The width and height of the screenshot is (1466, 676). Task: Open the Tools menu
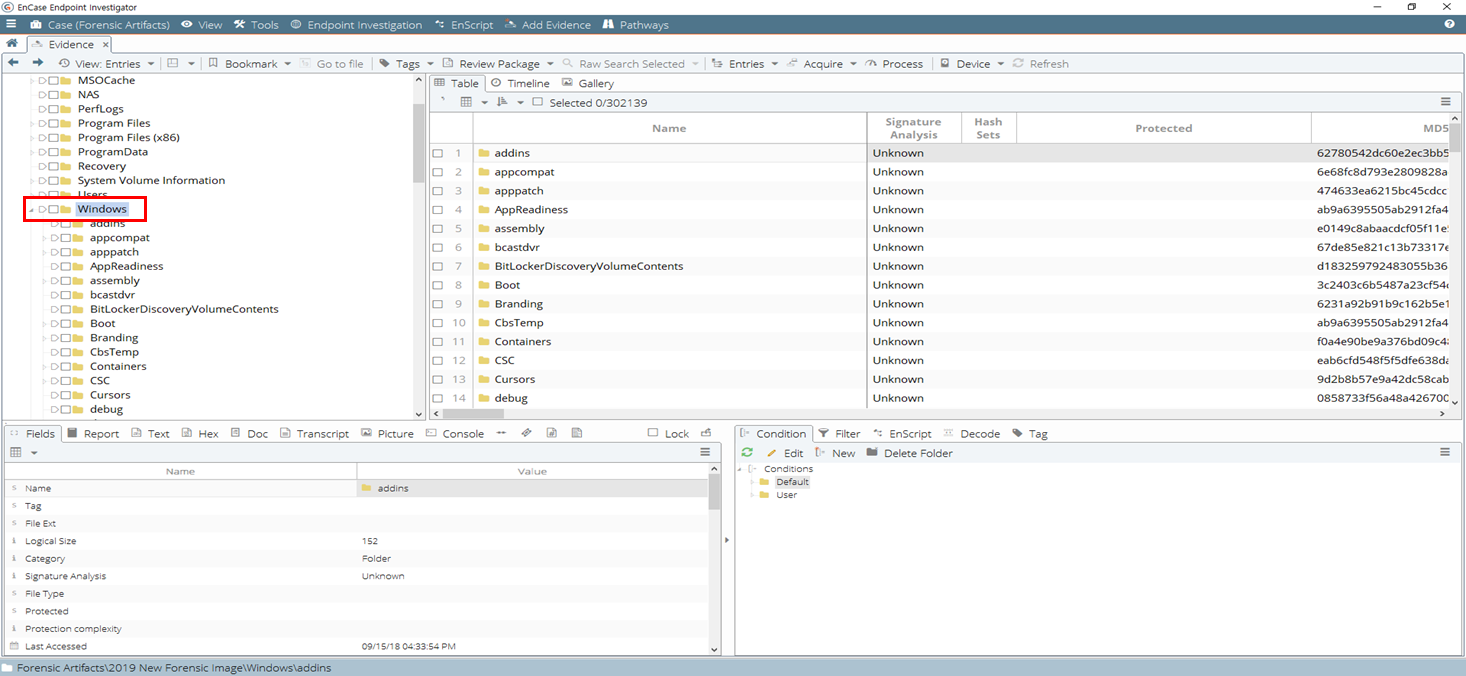(x=256, y=24)
